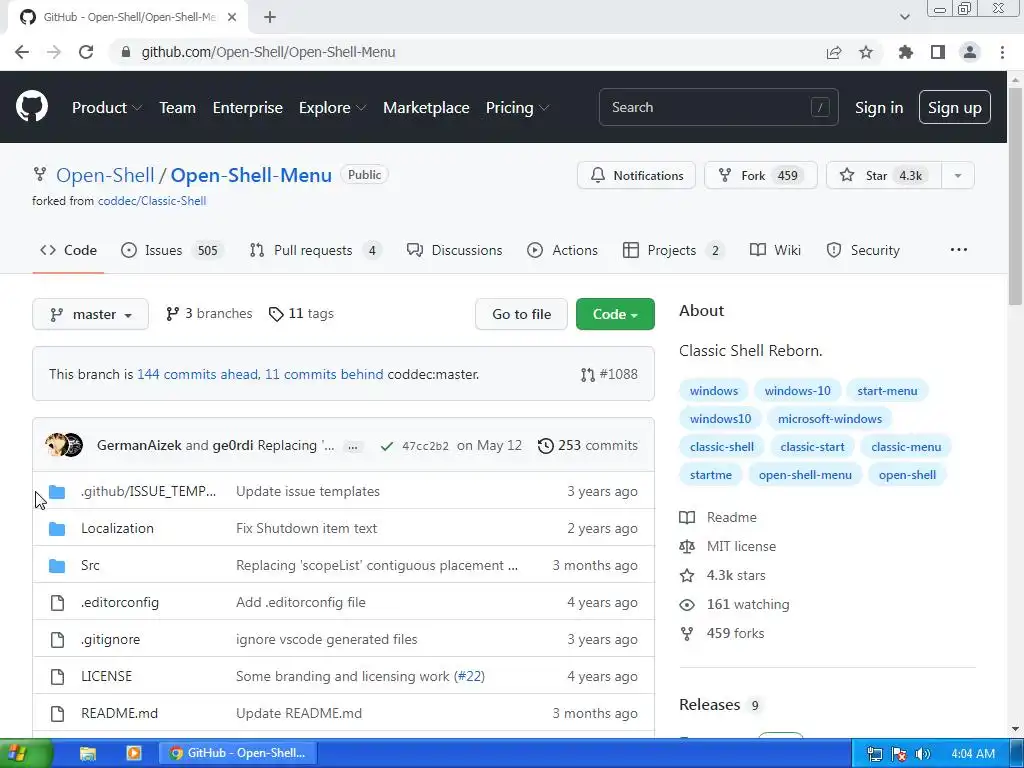Open the Explore dropdown menu
The width and height of the screenshot is (1024, 768).
332,108
